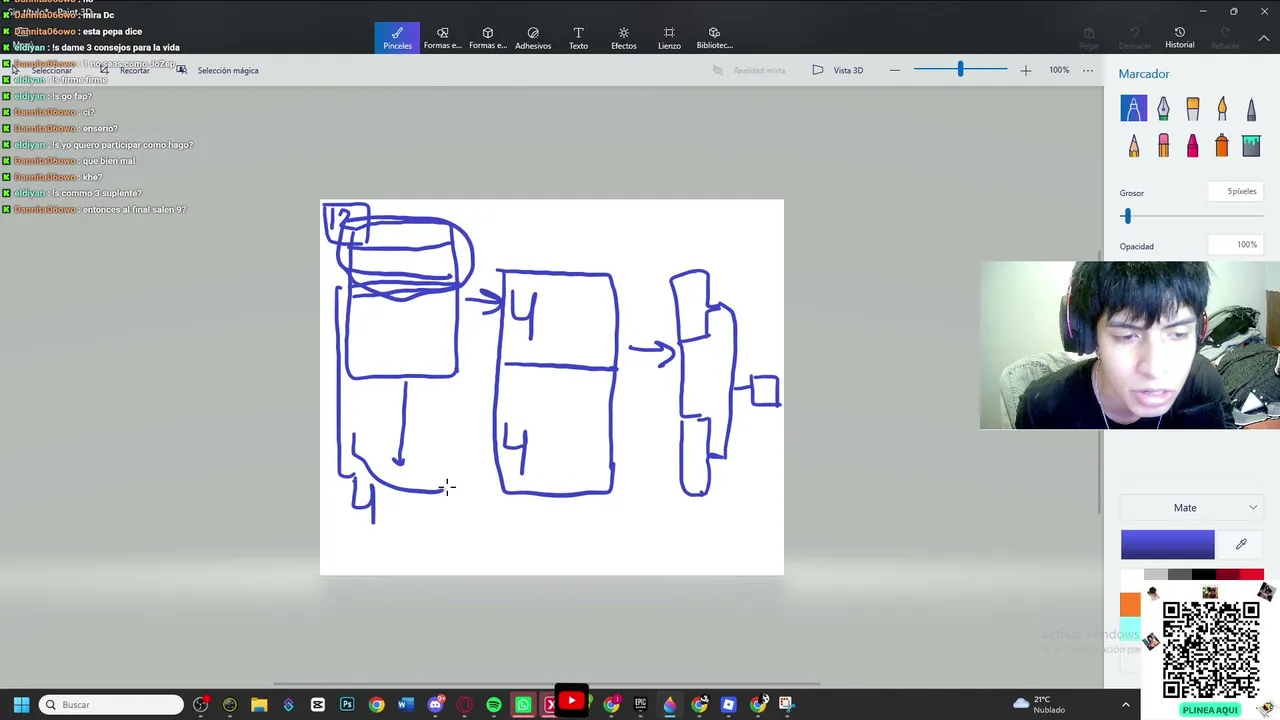Viewport: 1280px width, 720px height.
Task: Open the Historial panel
Action: coord(1179,38)
